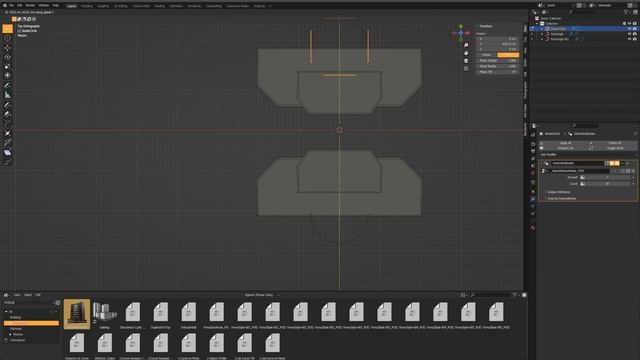The height and width of the screenshot is (360, 640).
Task: Expand the Internal Dependencies section
Action: tap(561, 198)
